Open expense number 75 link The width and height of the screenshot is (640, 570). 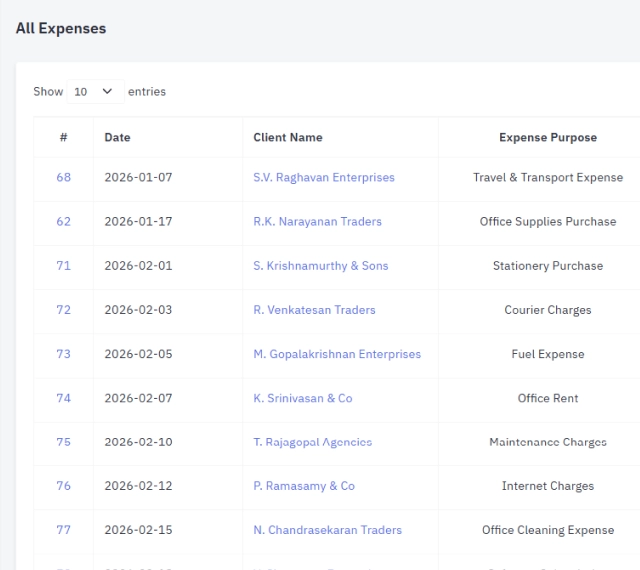pyautogui.click(x=64, y=442)
